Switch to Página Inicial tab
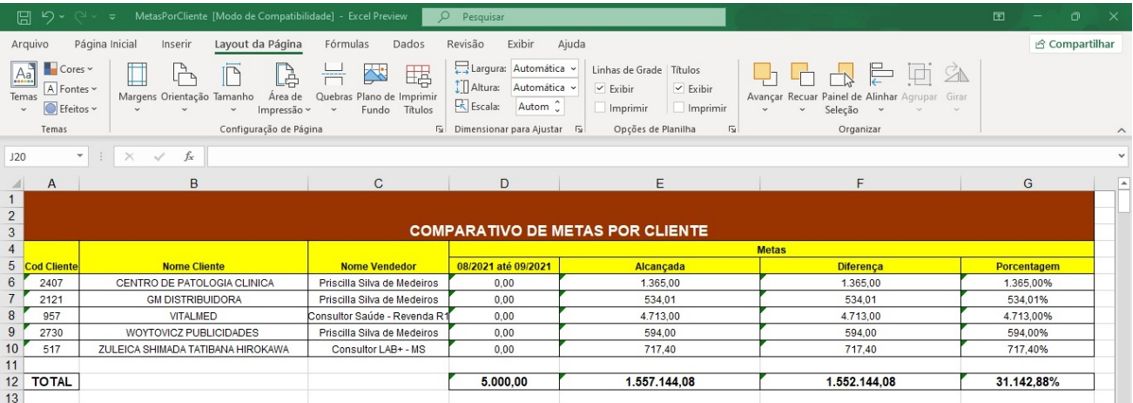This screenshot has width=1133, height=403. point(105,44)
